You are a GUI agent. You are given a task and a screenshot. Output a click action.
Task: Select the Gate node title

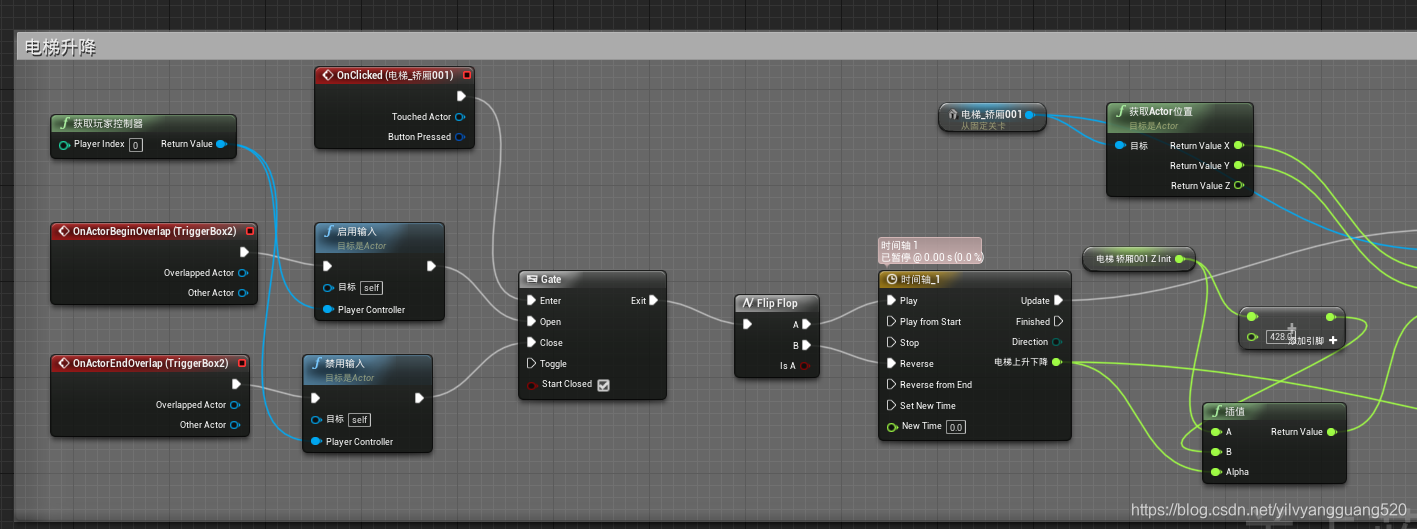[x=551, y=280]
